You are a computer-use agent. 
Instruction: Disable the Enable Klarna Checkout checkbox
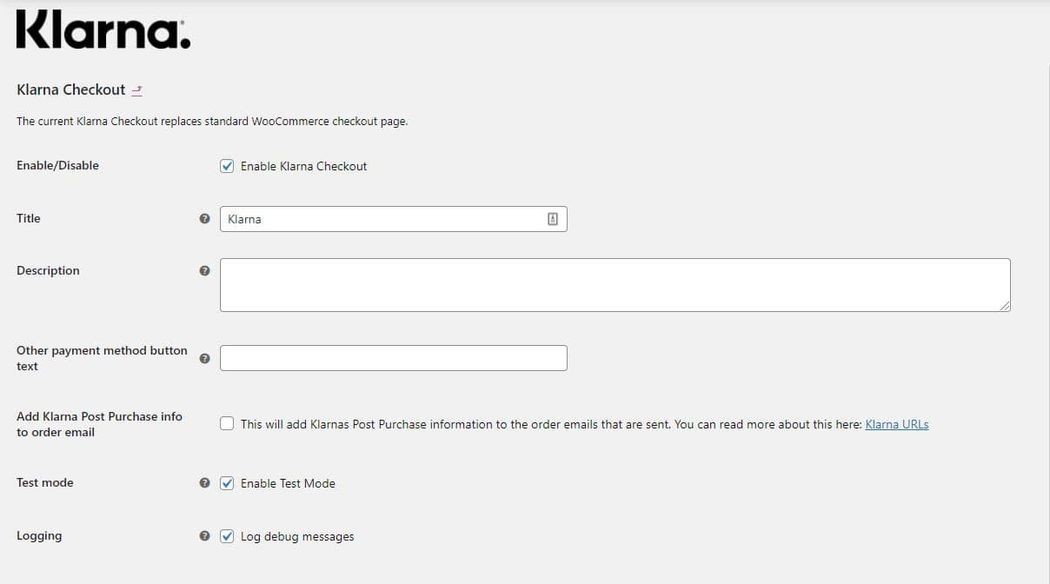click(227, 166)
